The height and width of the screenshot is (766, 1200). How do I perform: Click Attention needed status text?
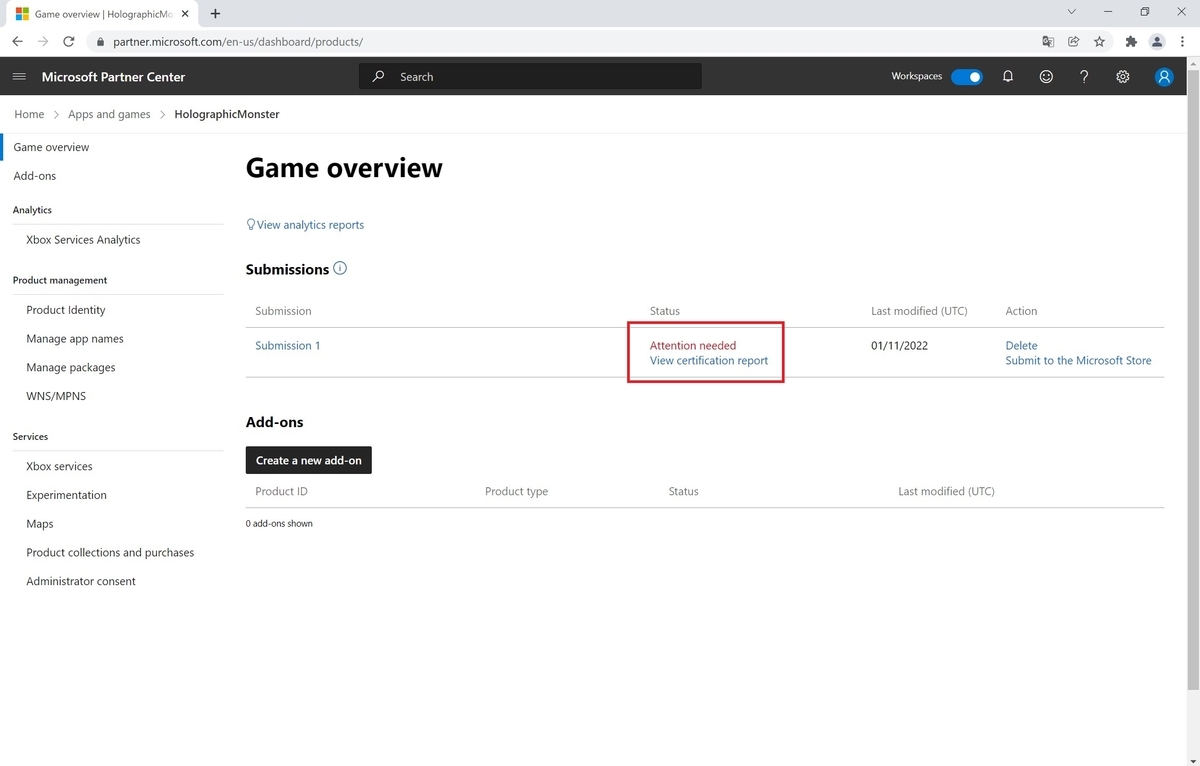[x=693, y=346]
